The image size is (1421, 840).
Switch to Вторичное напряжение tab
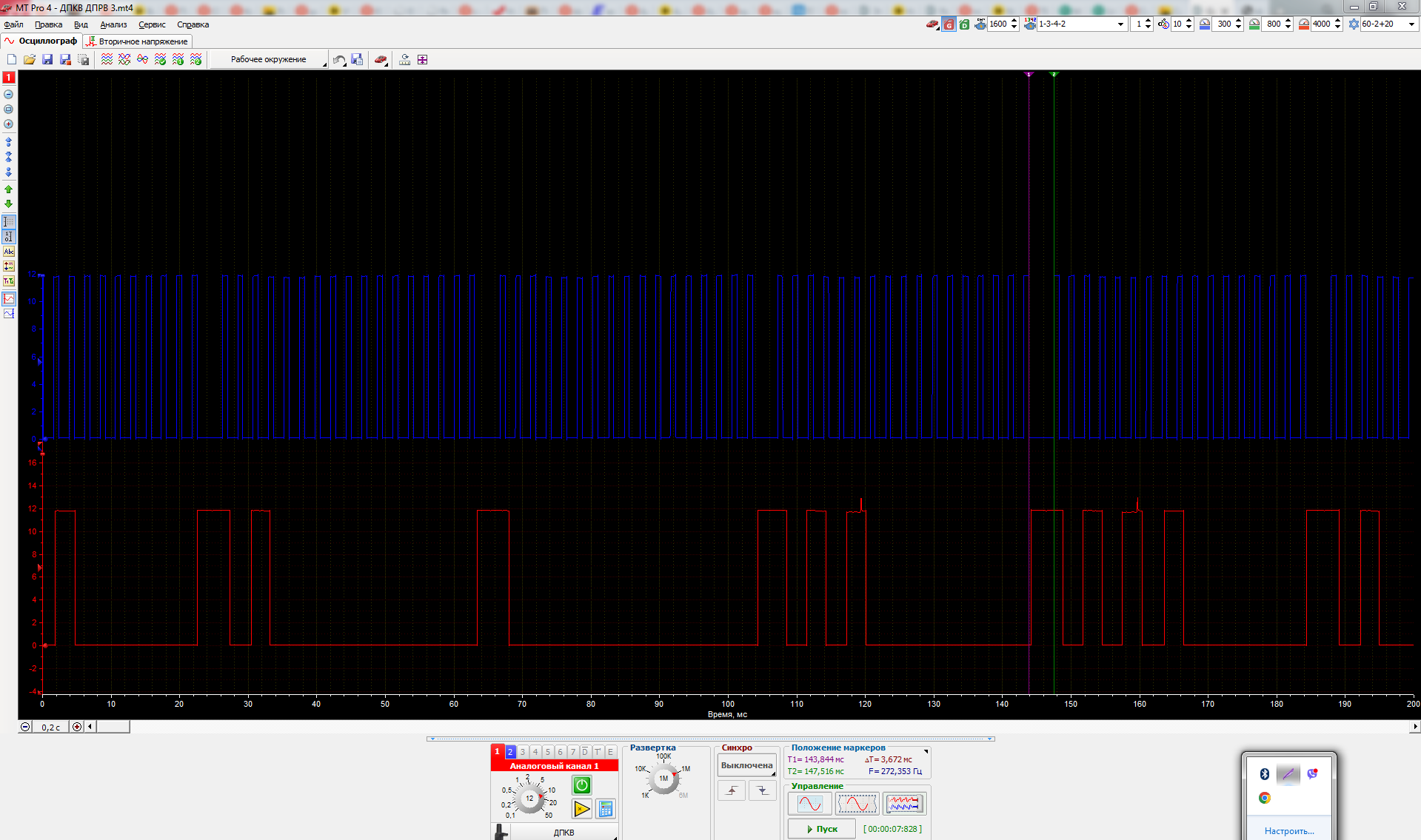(x=138, y=41)
